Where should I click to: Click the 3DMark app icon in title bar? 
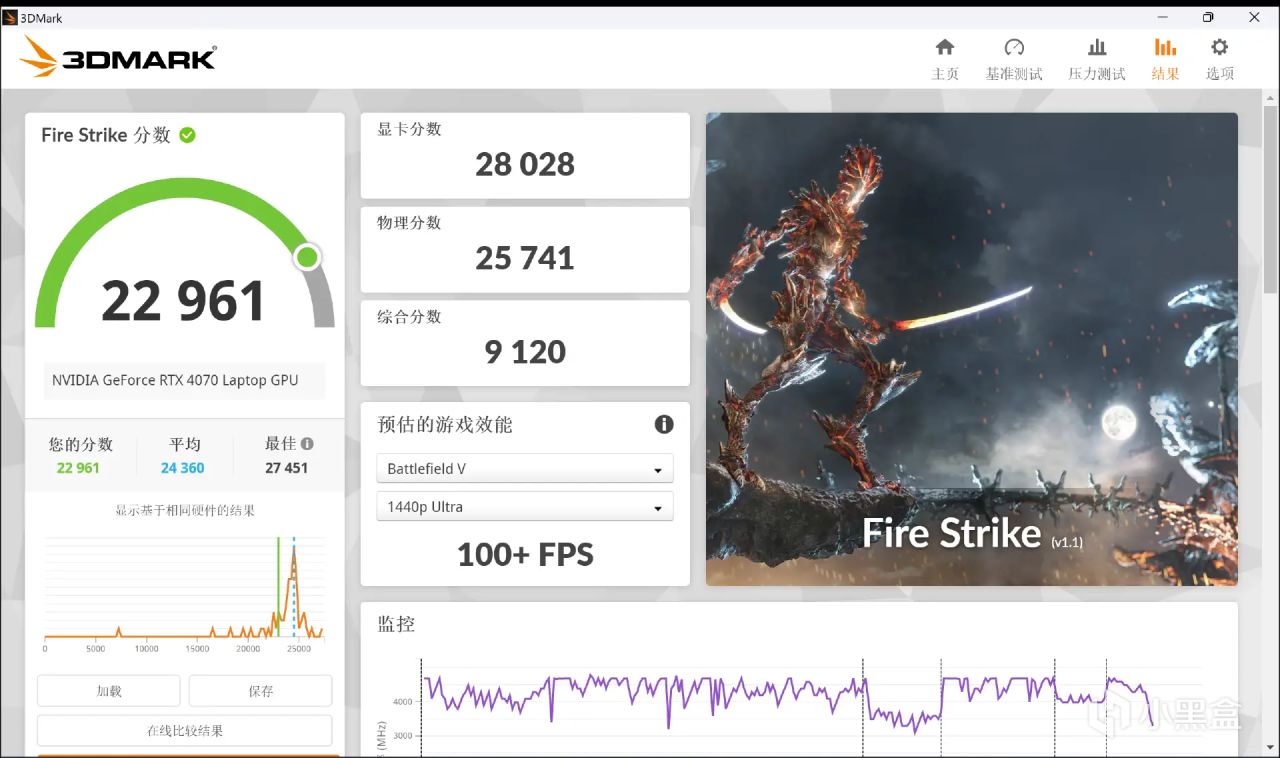(x=10, y=17)
